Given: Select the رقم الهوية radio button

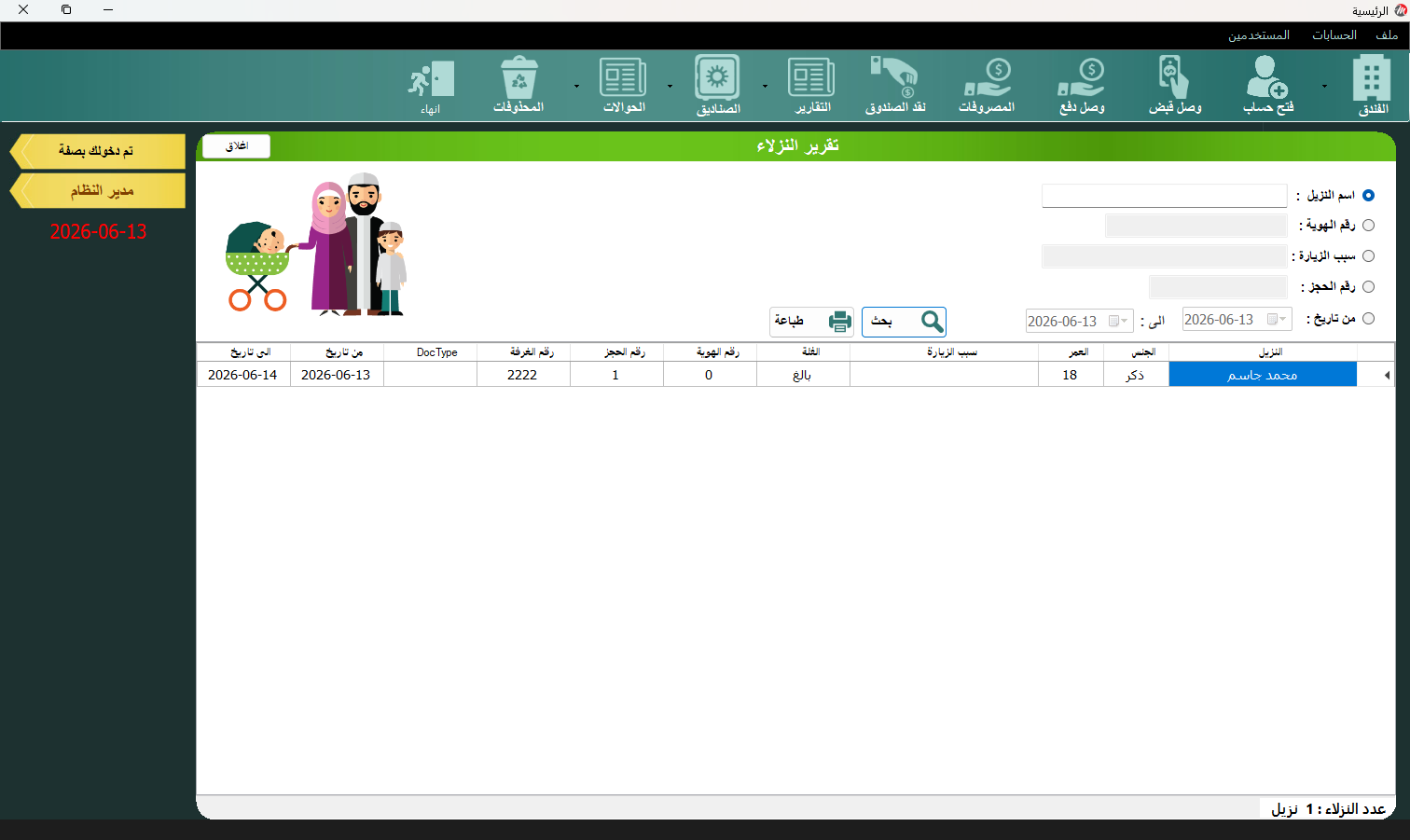Looking at the screenshot, I should coord(1368,226).
